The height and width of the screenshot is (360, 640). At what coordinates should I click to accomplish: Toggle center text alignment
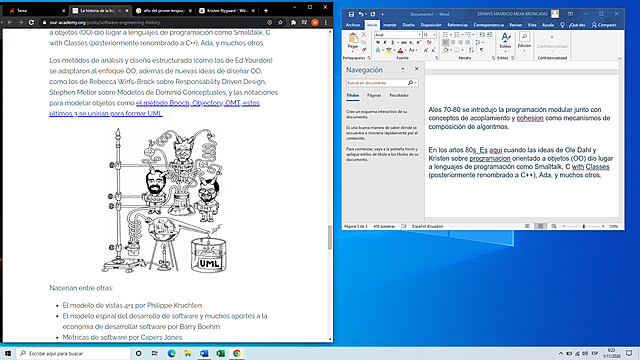tap(453, 42)
